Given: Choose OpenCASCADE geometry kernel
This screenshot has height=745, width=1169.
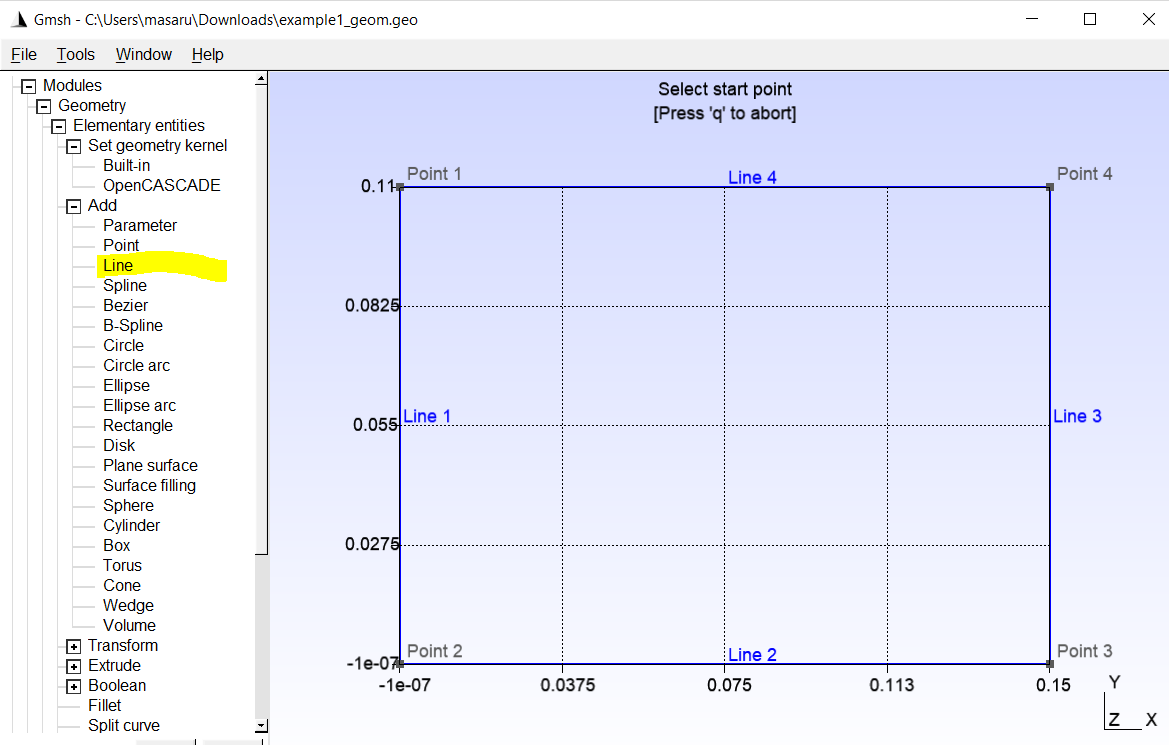Looking at the screenshot, I should point(162,186).
